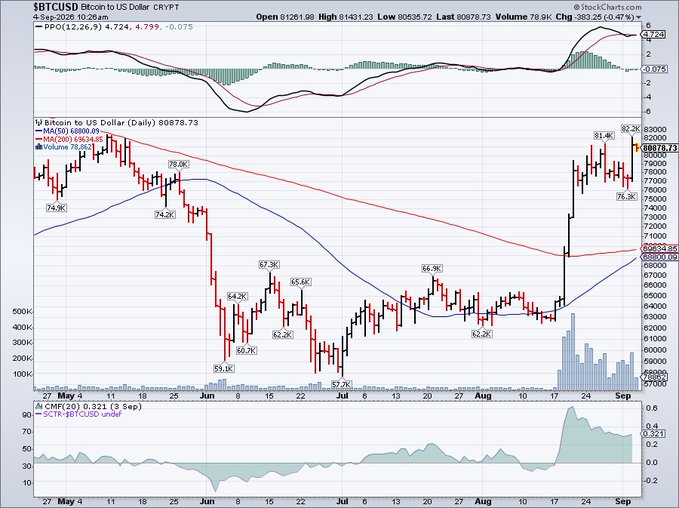Image resolution: width=679 pixels, height=508 pixels.
Task: Click the purple SCTR line legend marker
Action: (39, 414)
